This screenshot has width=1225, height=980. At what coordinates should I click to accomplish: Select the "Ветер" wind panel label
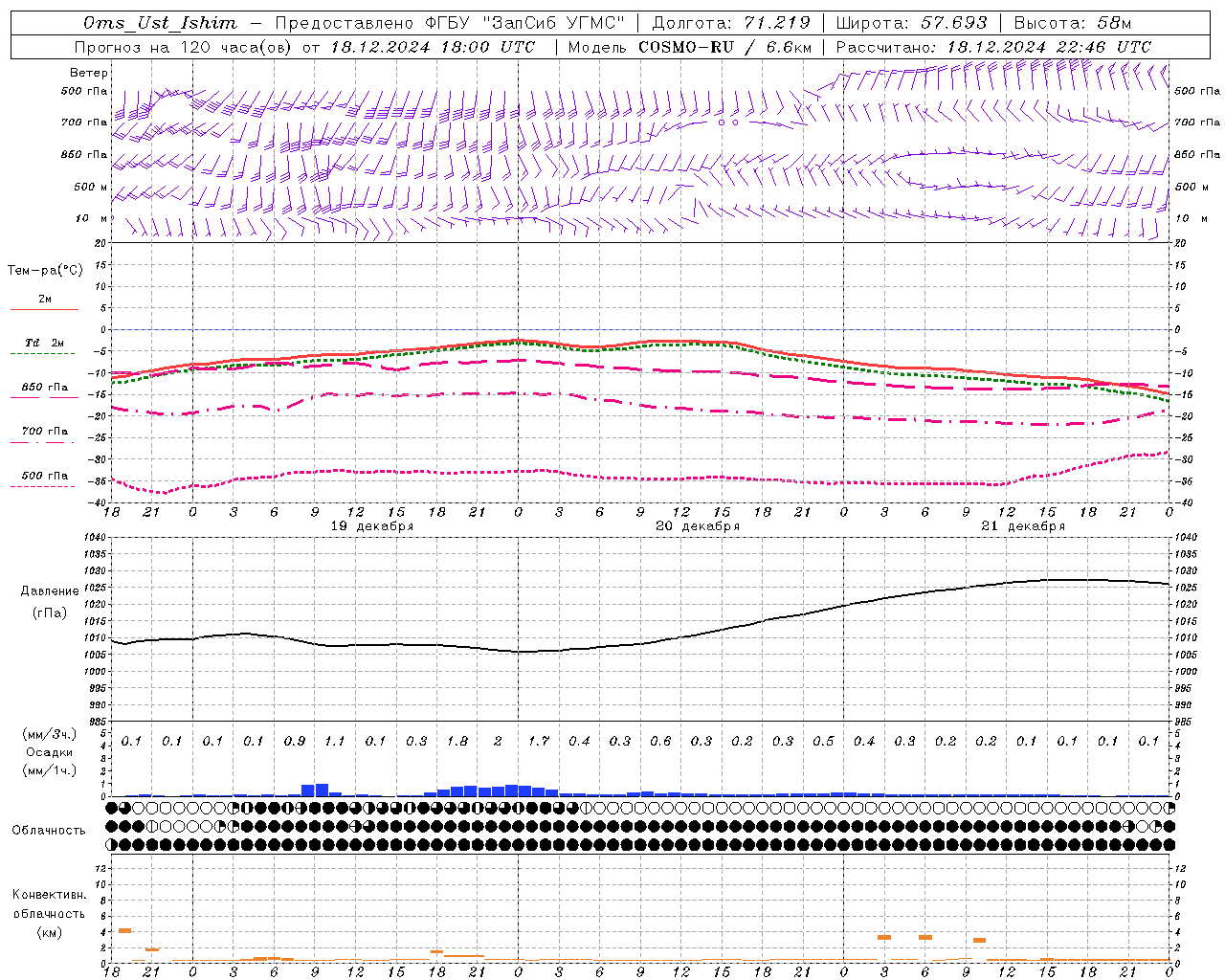click(x=89, y=73)
